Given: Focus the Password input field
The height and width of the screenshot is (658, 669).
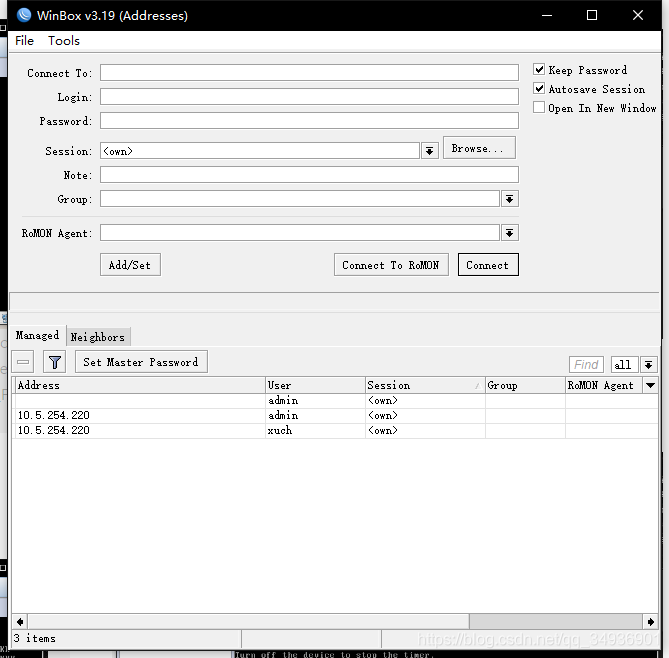Looking at the screenshot, I should coord(309,120).
